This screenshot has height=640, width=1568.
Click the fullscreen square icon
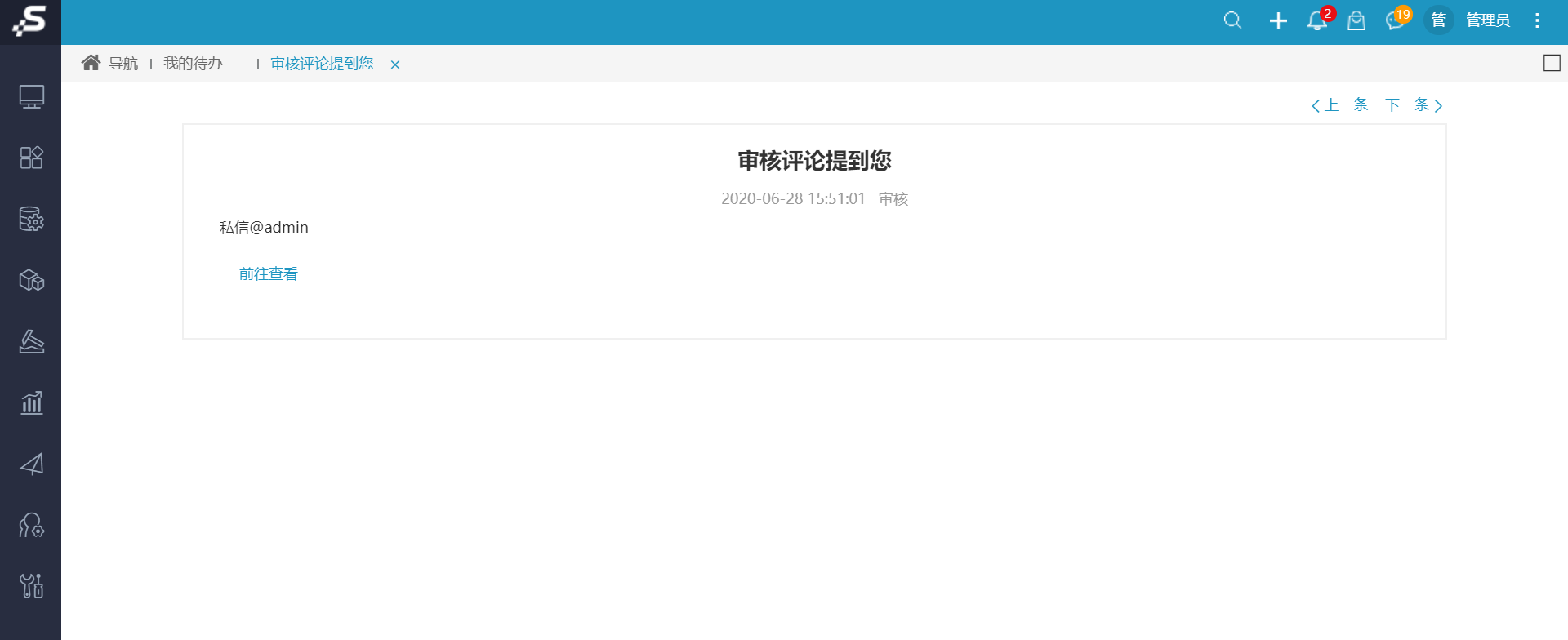pyautogui.click(x=1552, y=63)
